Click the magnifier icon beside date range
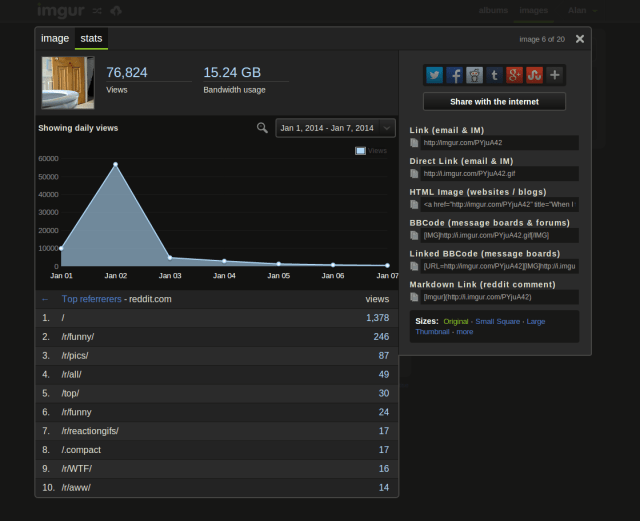 [x=262, y=128]
